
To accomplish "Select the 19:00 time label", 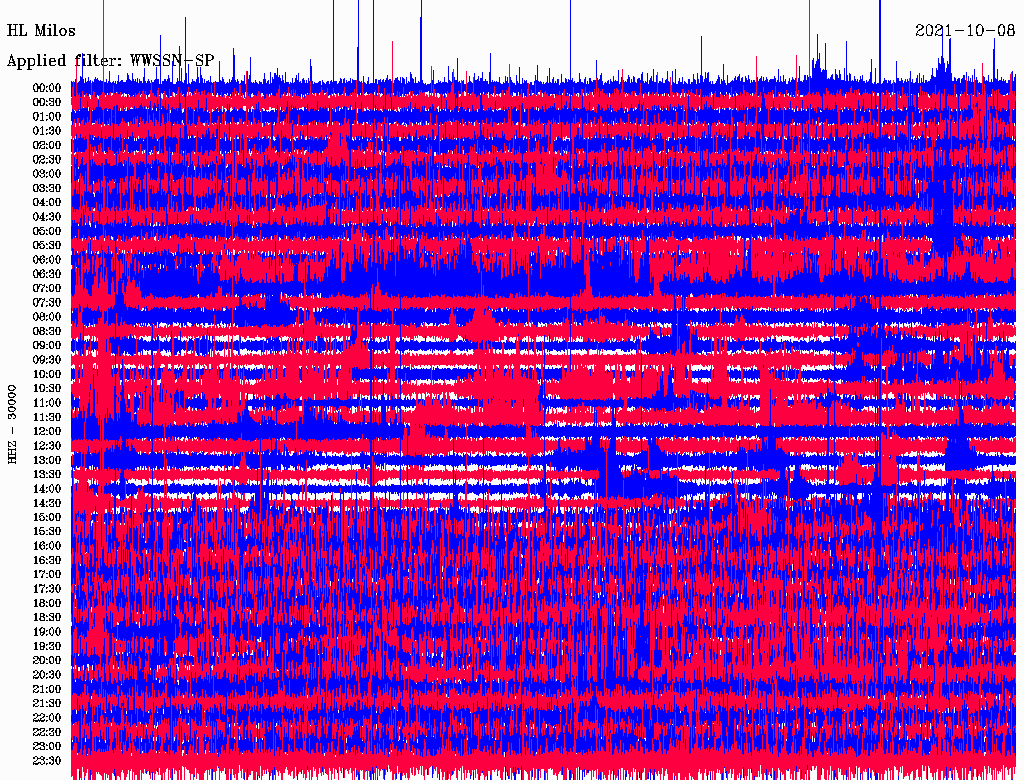I will coord(47,632).
